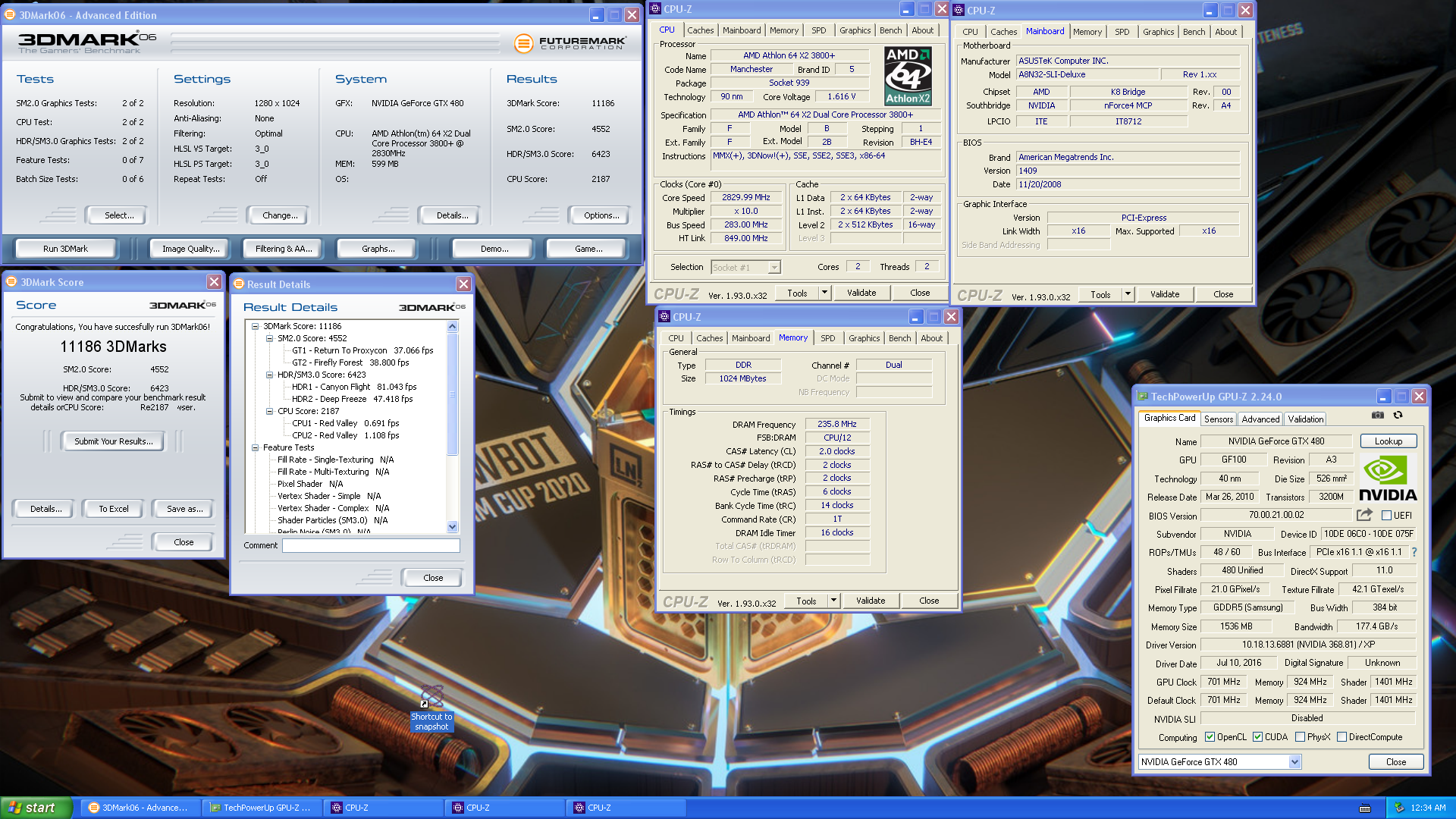
Task: Click the To Excel button
Action: click(114, 509)
